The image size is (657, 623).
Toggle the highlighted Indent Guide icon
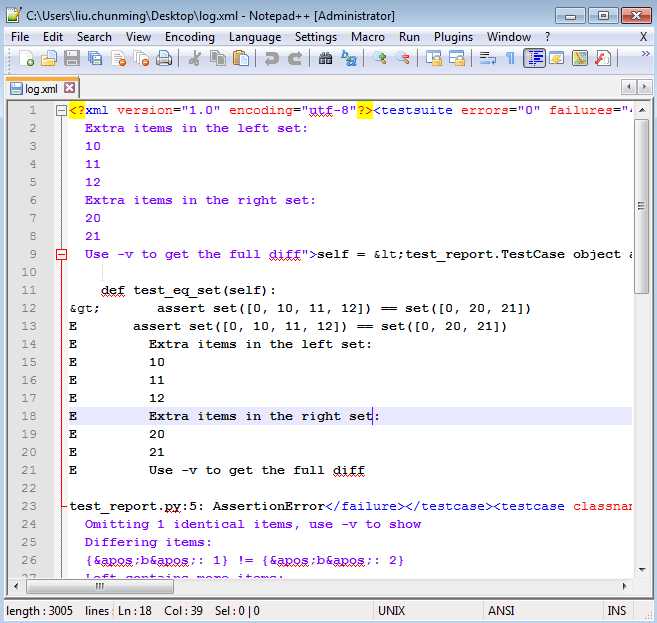pyautogui.click(x=534, y=58)
